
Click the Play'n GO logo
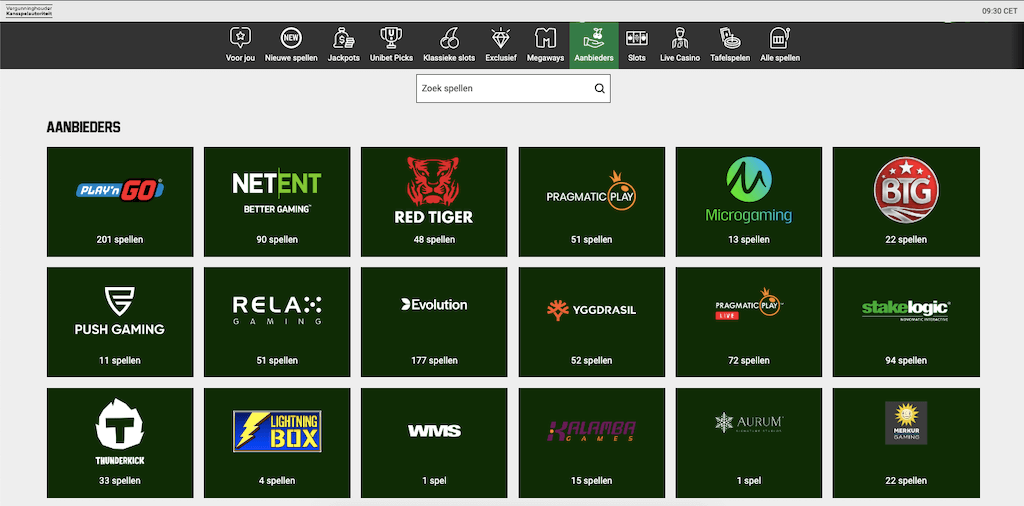[120, 190]
